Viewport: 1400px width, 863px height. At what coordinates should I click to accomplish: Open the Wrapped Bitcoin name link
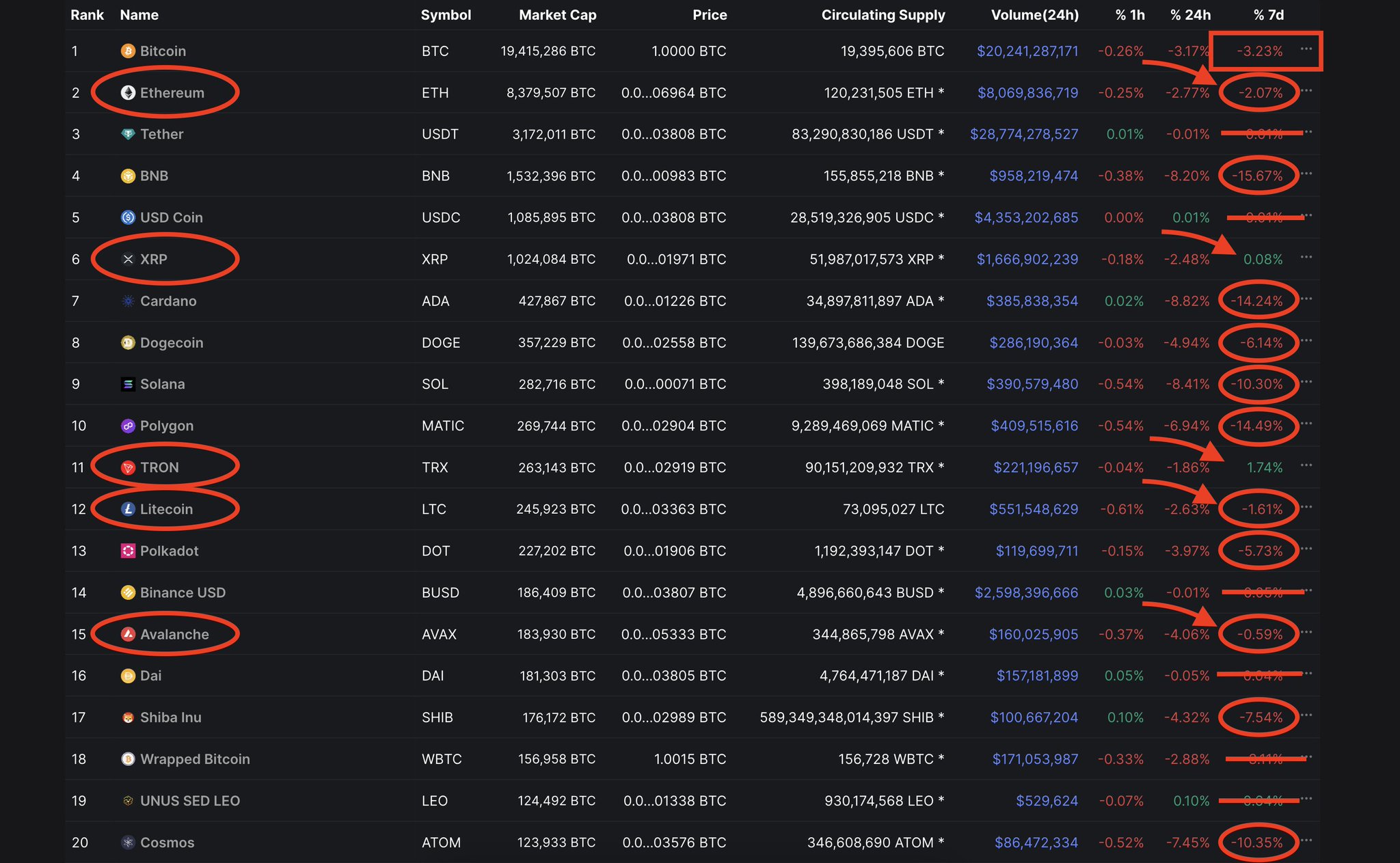coord(195,760)
